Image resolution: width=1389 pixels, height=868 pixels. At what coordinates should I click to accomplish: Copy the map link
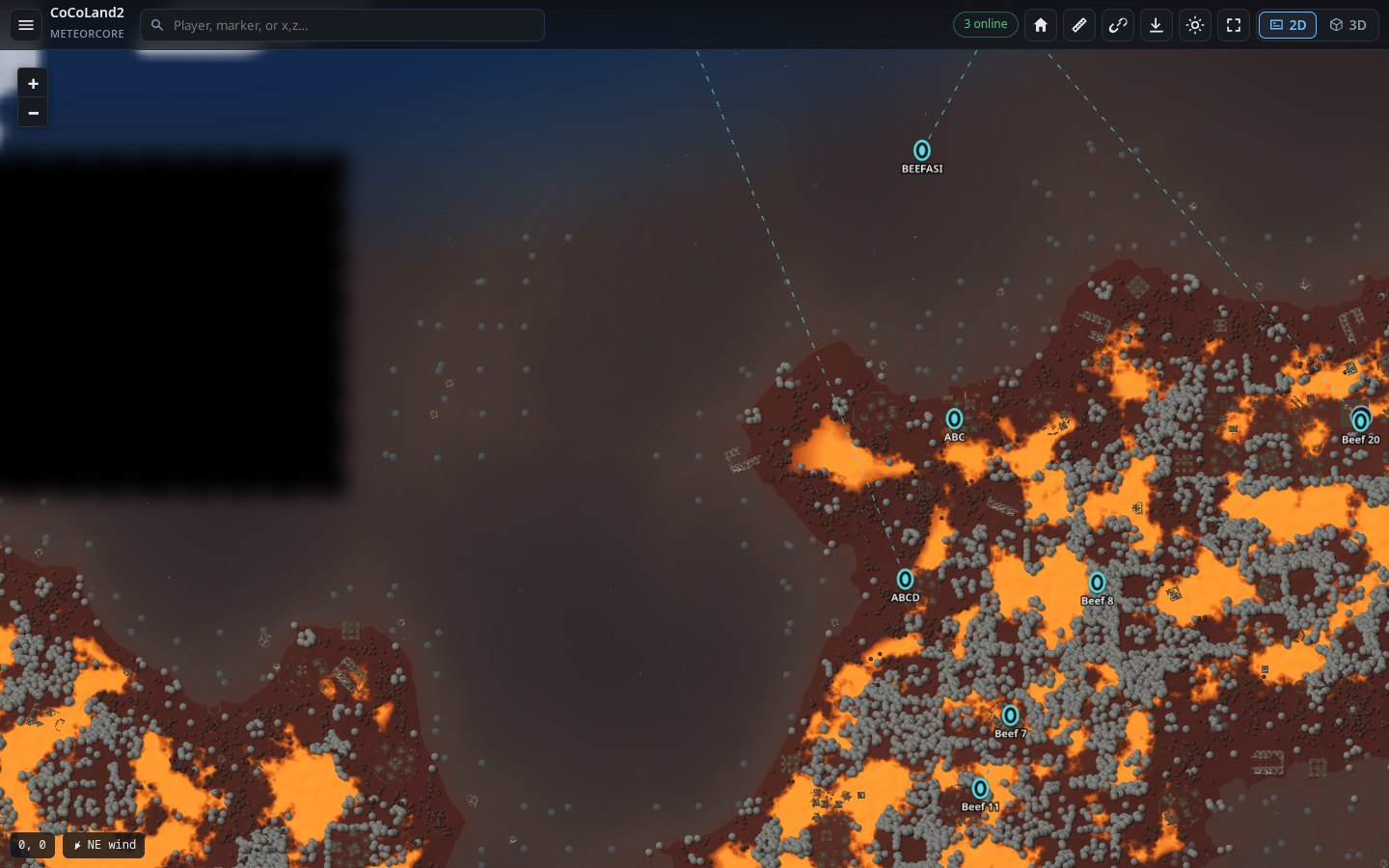pyautogui.click(x=1118, y=25)
